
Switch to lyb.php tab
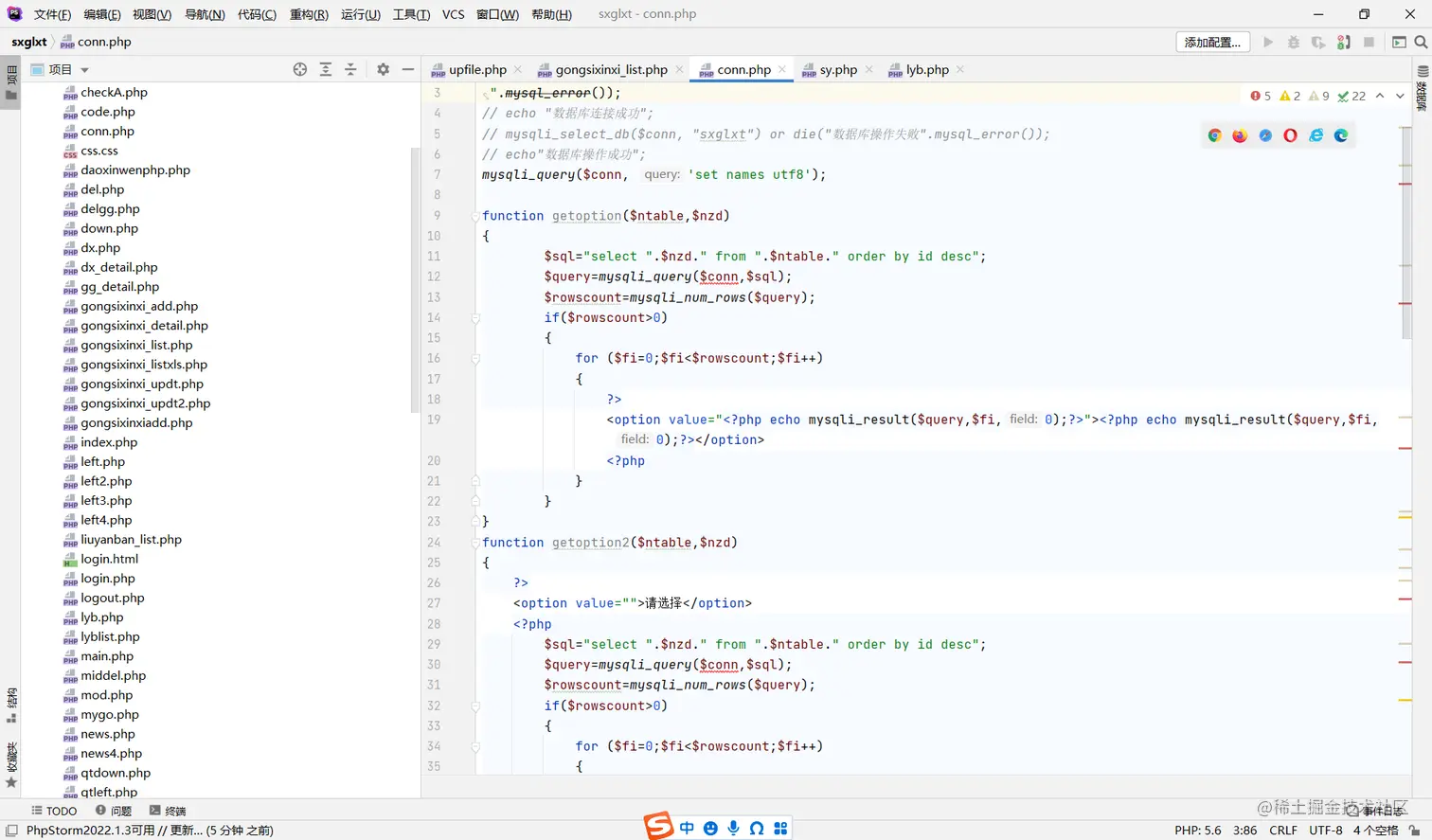pos(927,69)
